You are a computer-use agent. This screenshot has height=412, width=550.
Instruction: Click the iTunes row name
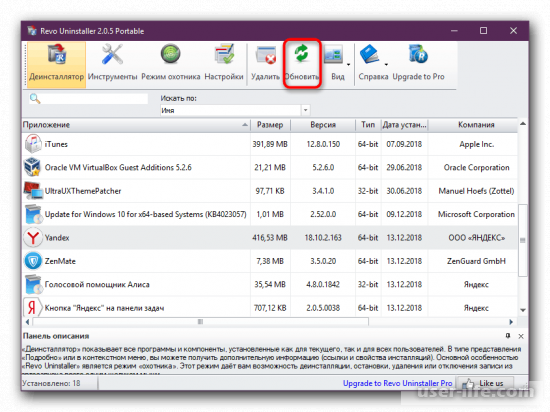pos(56,144)
